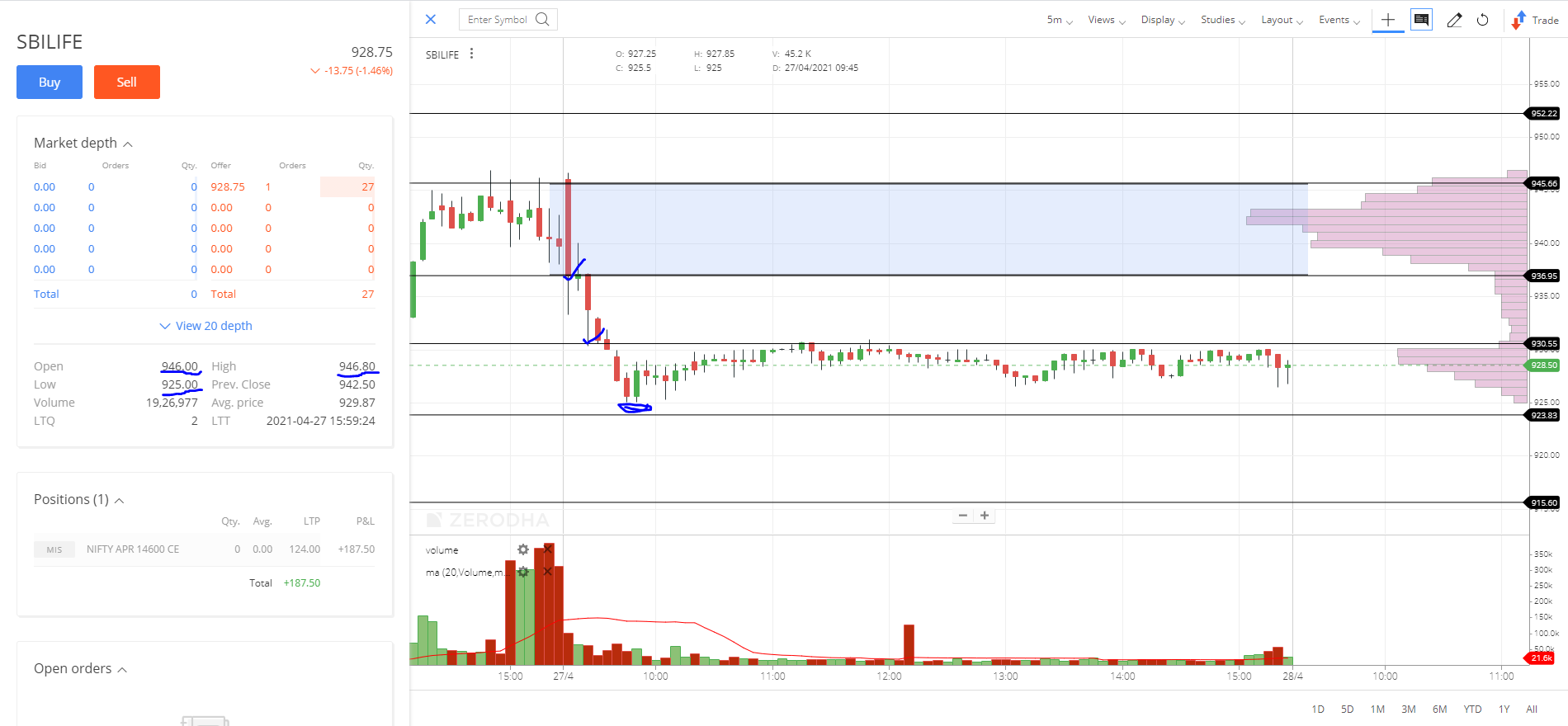Click the 952.22 price line label
Screen dimensions: 1568x726
pos(1542,114)
